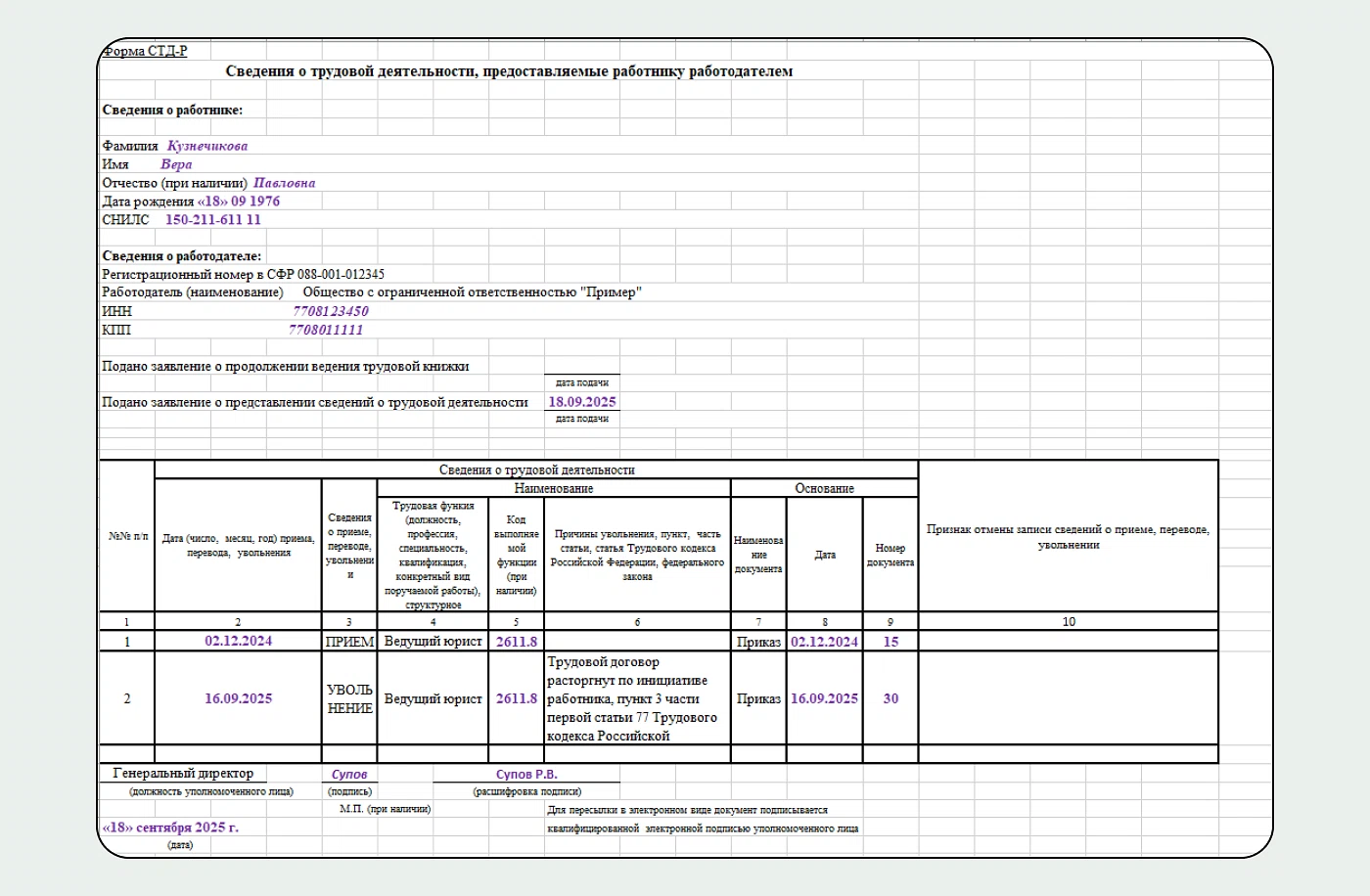Select the 'Основание' column group header
Viewport: 1370px width, 896px height.
point(825,488)
